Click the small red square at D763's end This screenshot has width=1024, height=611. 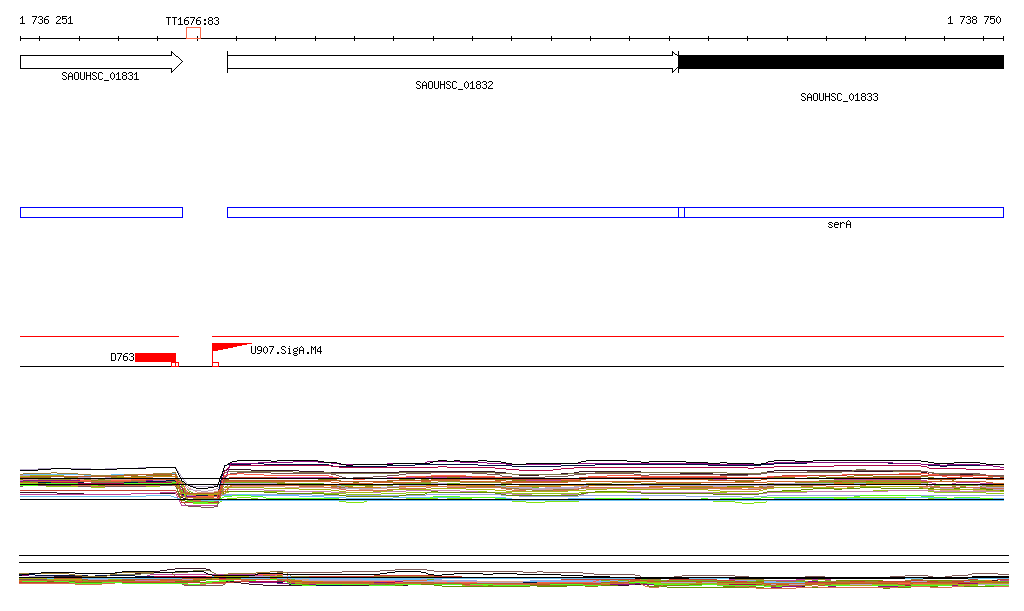(175, 365)
